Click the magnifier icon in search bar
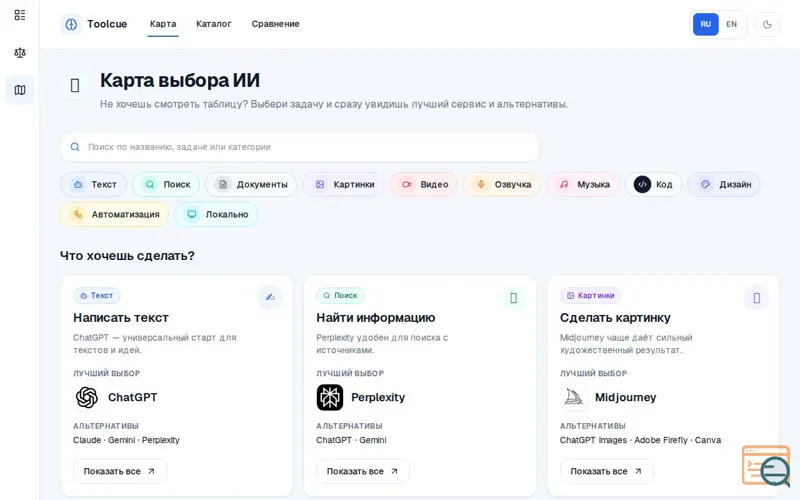The height and width of the screenshot is (500, 800). 75,147
